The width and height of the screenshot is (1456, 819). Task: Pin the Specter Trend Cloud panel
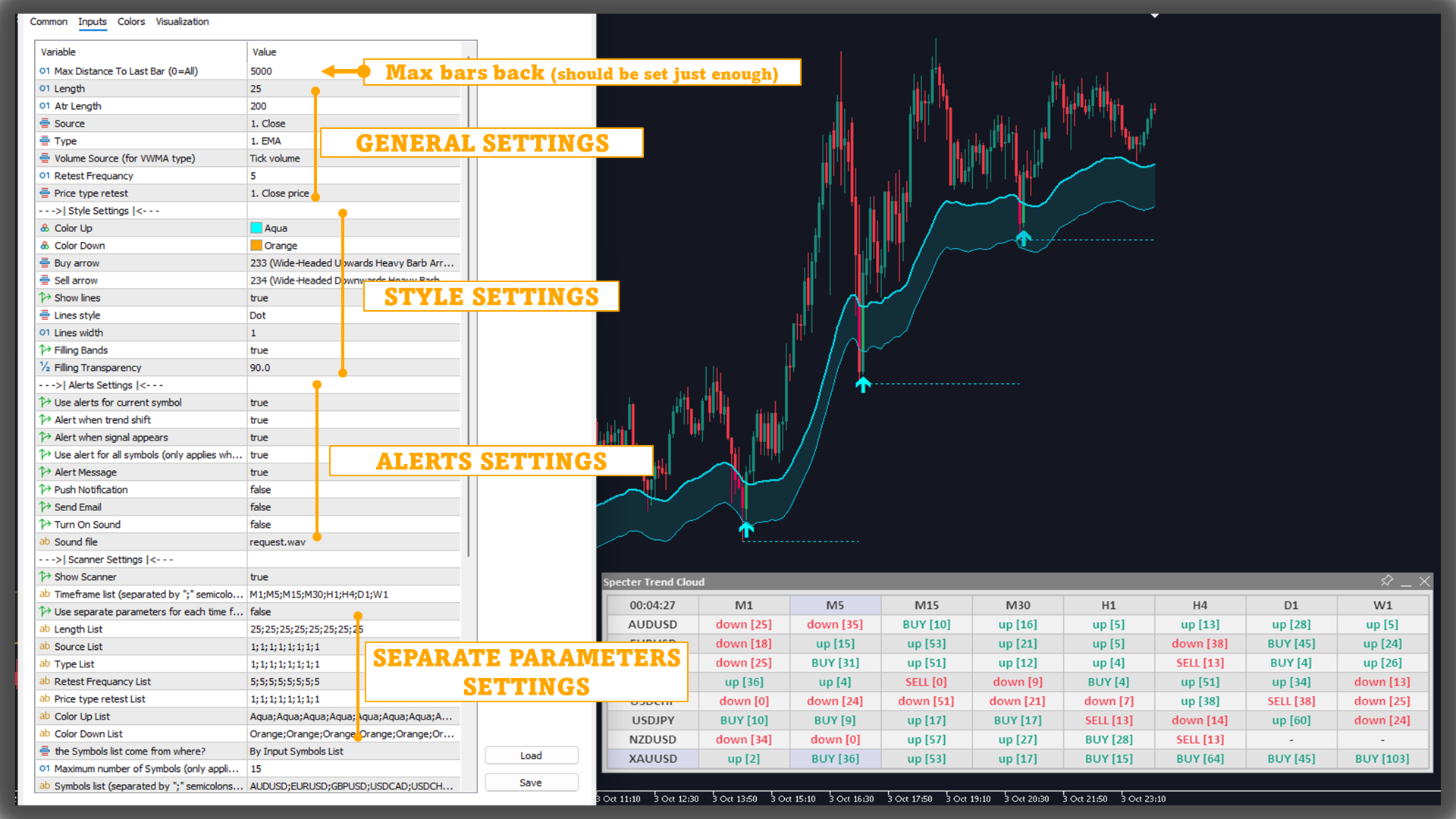pyautogui.click(x=1387, y=581)
